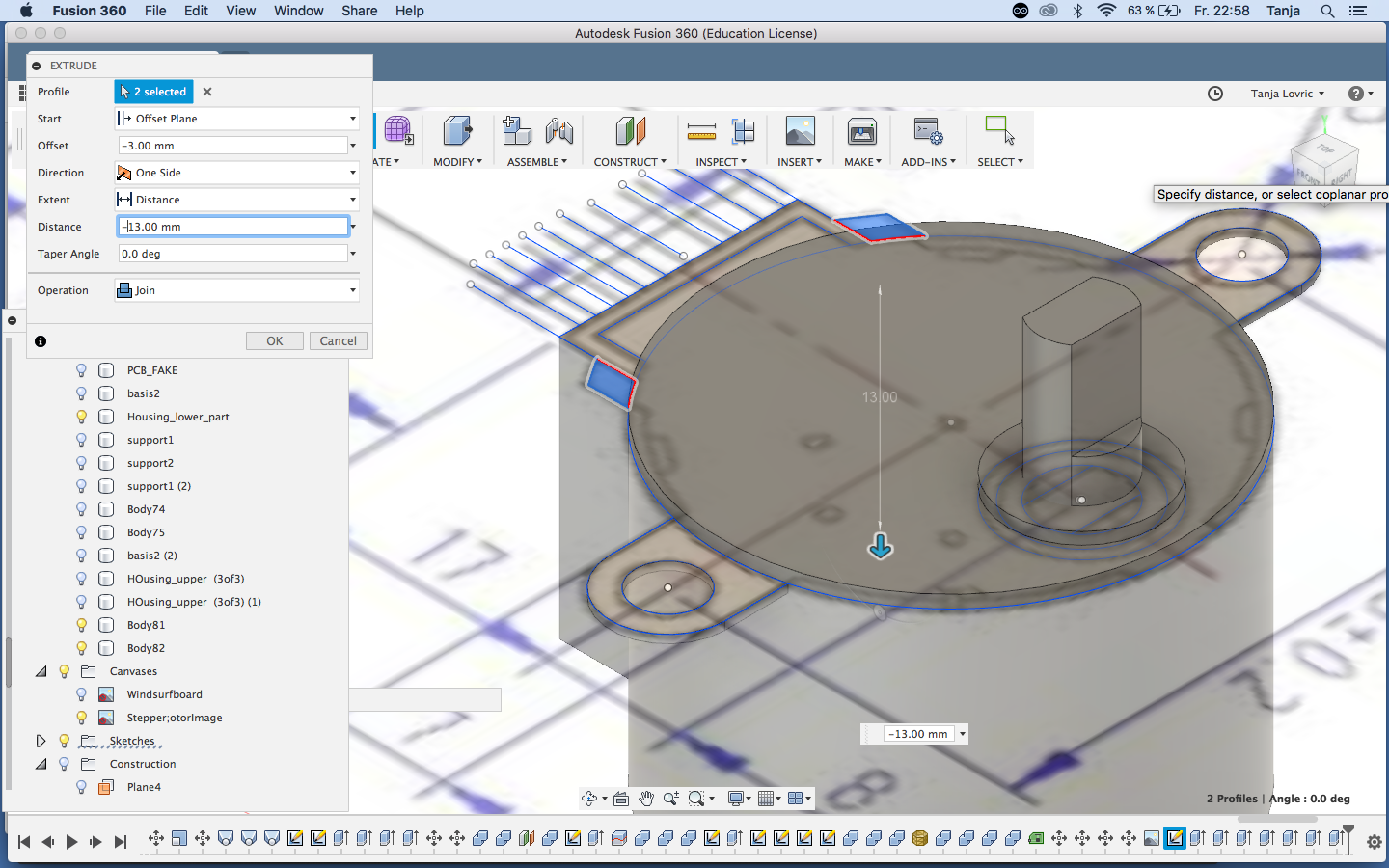Hide Body81 using its lightbulb
1389x868 pixels.
coord(81,625)
